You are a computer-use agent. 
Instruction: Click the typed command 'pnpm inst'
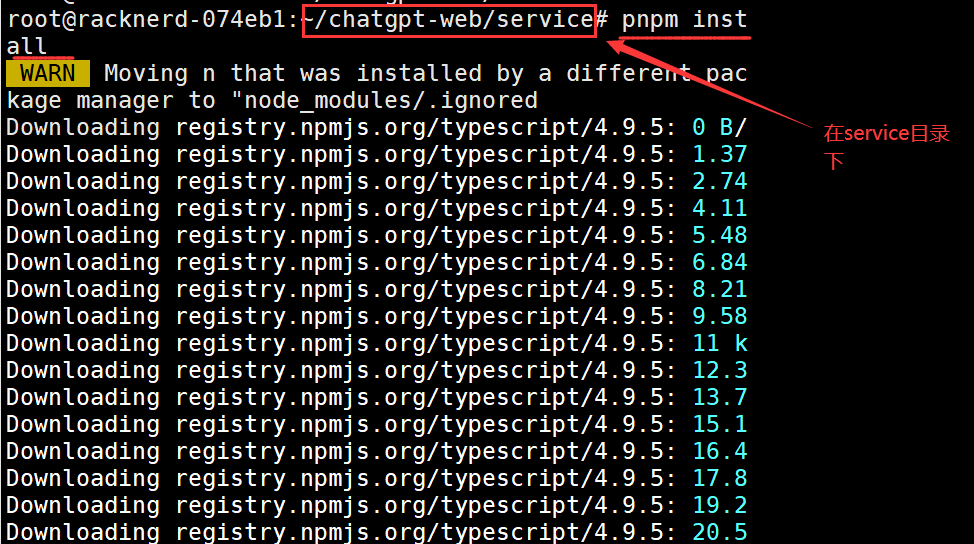tap(684, 20)
